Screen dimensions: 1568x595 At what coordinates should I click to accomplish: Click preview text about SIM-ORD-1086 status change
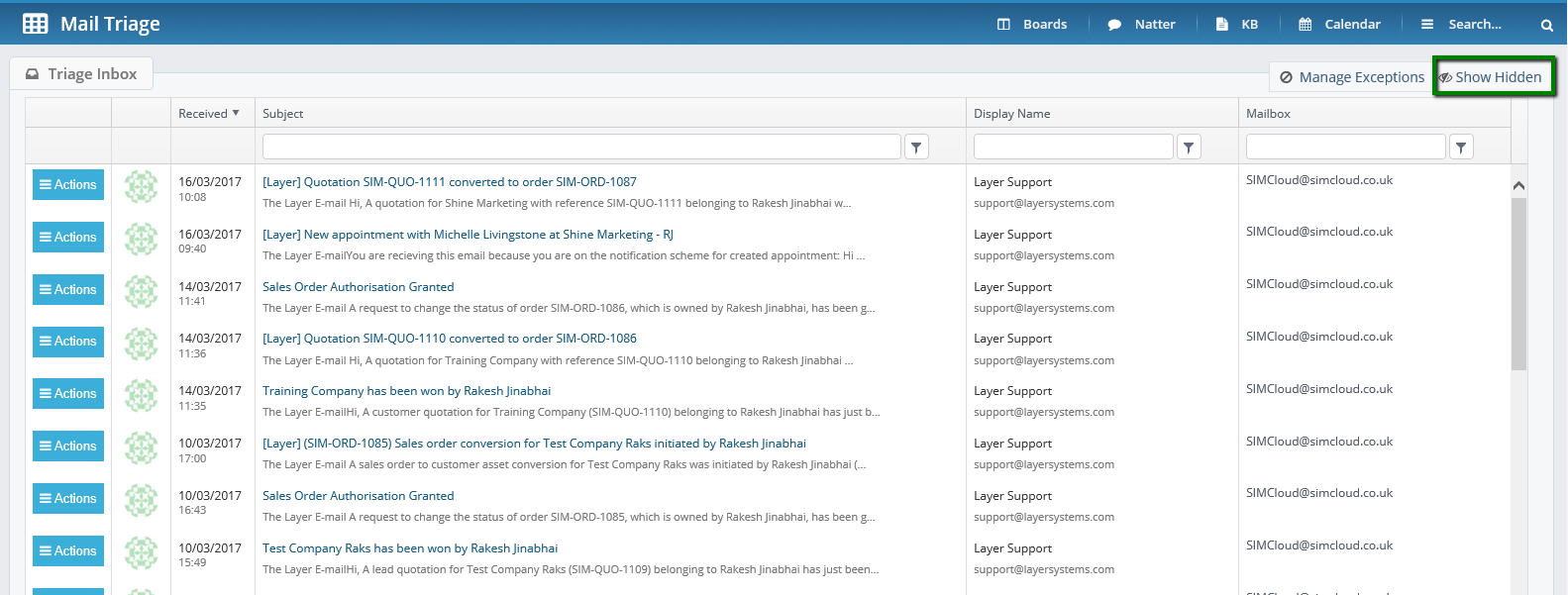pos(569,308)
